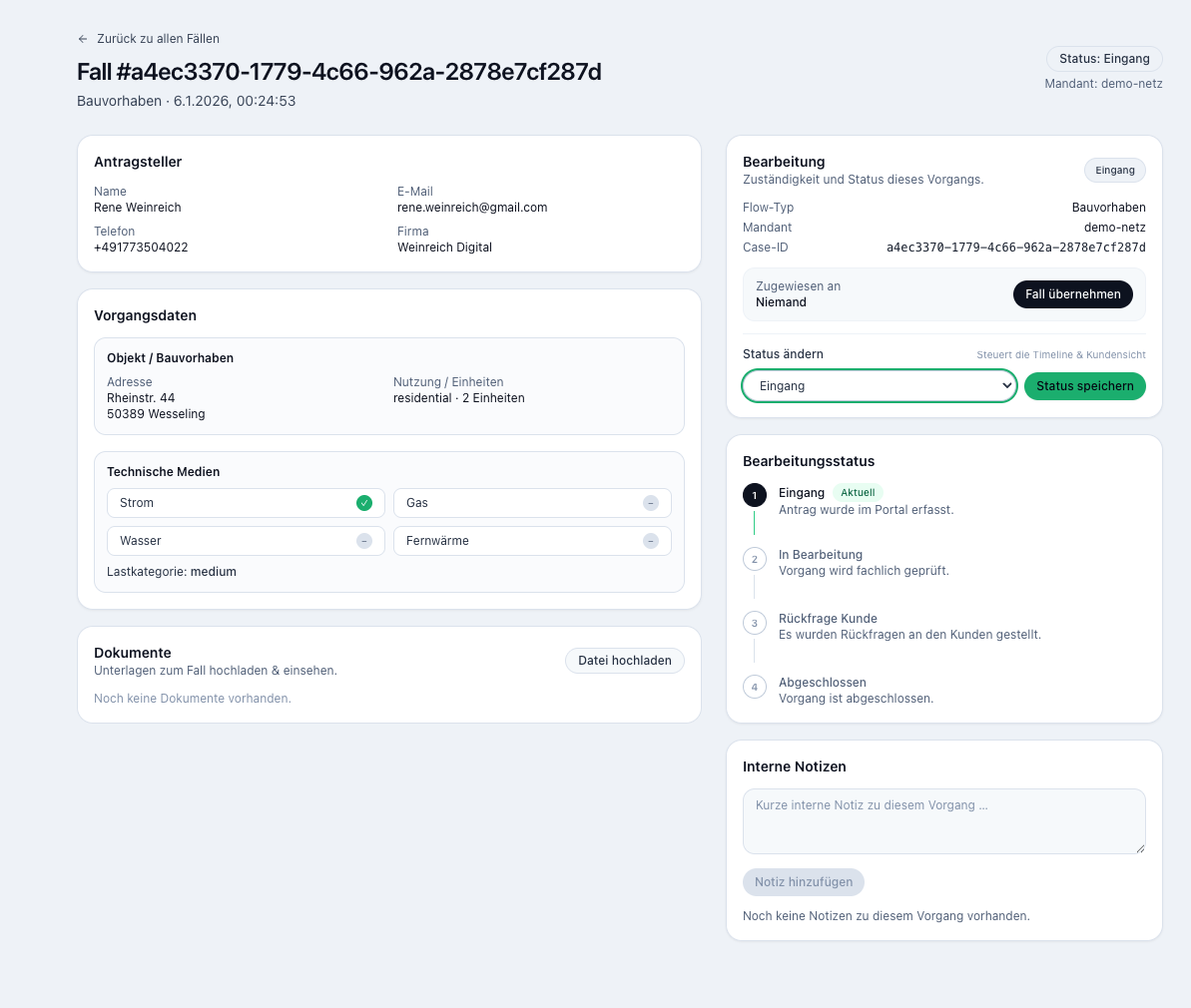
Task: Save status with Status speichern
Action: pos(1084,386)
